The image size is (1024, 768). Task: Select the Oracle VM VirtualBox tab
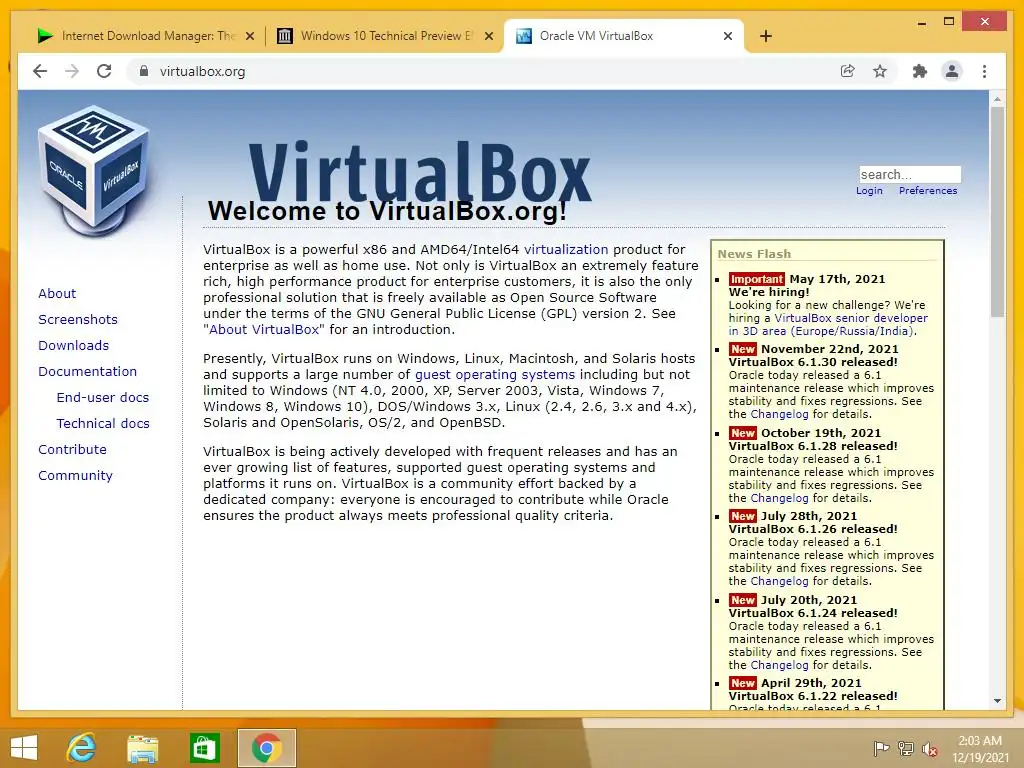click(x=623, y=36)
